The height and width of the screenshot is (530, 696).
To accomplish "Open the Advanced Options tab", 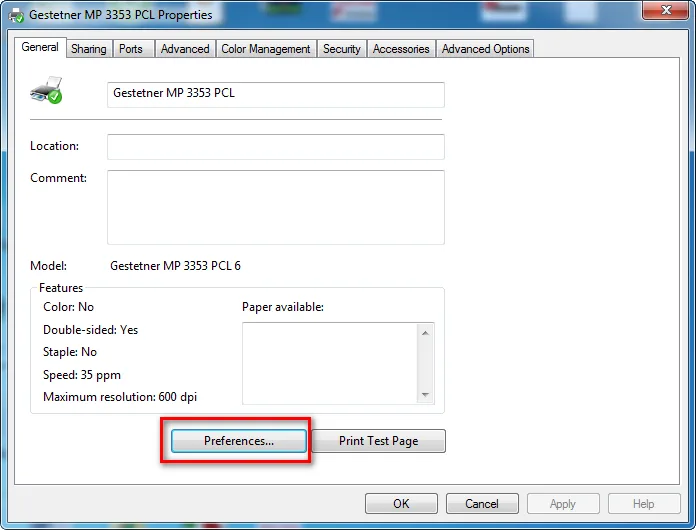I will (x=485, y=49).
